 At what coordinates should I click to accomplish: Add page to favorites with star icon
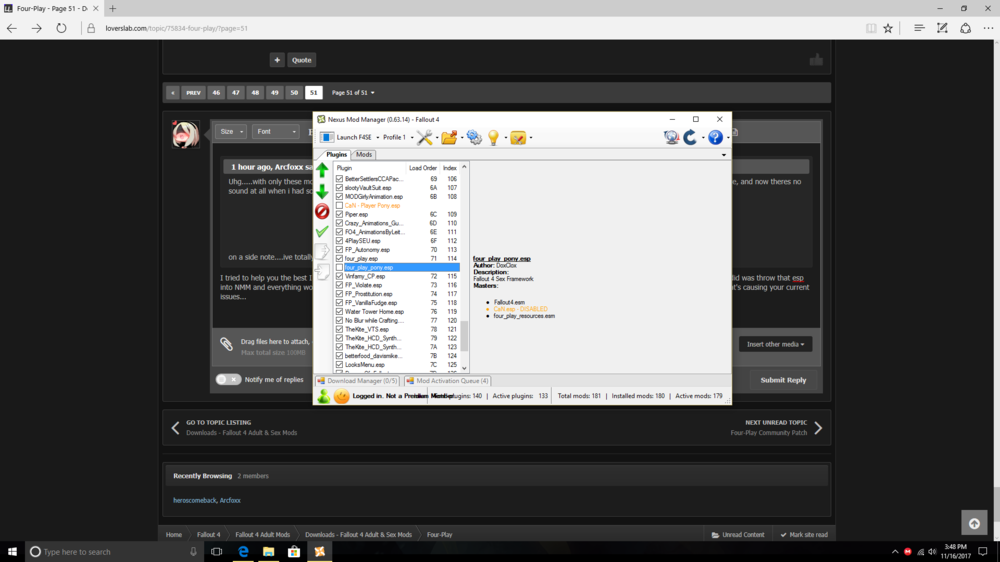888,28
